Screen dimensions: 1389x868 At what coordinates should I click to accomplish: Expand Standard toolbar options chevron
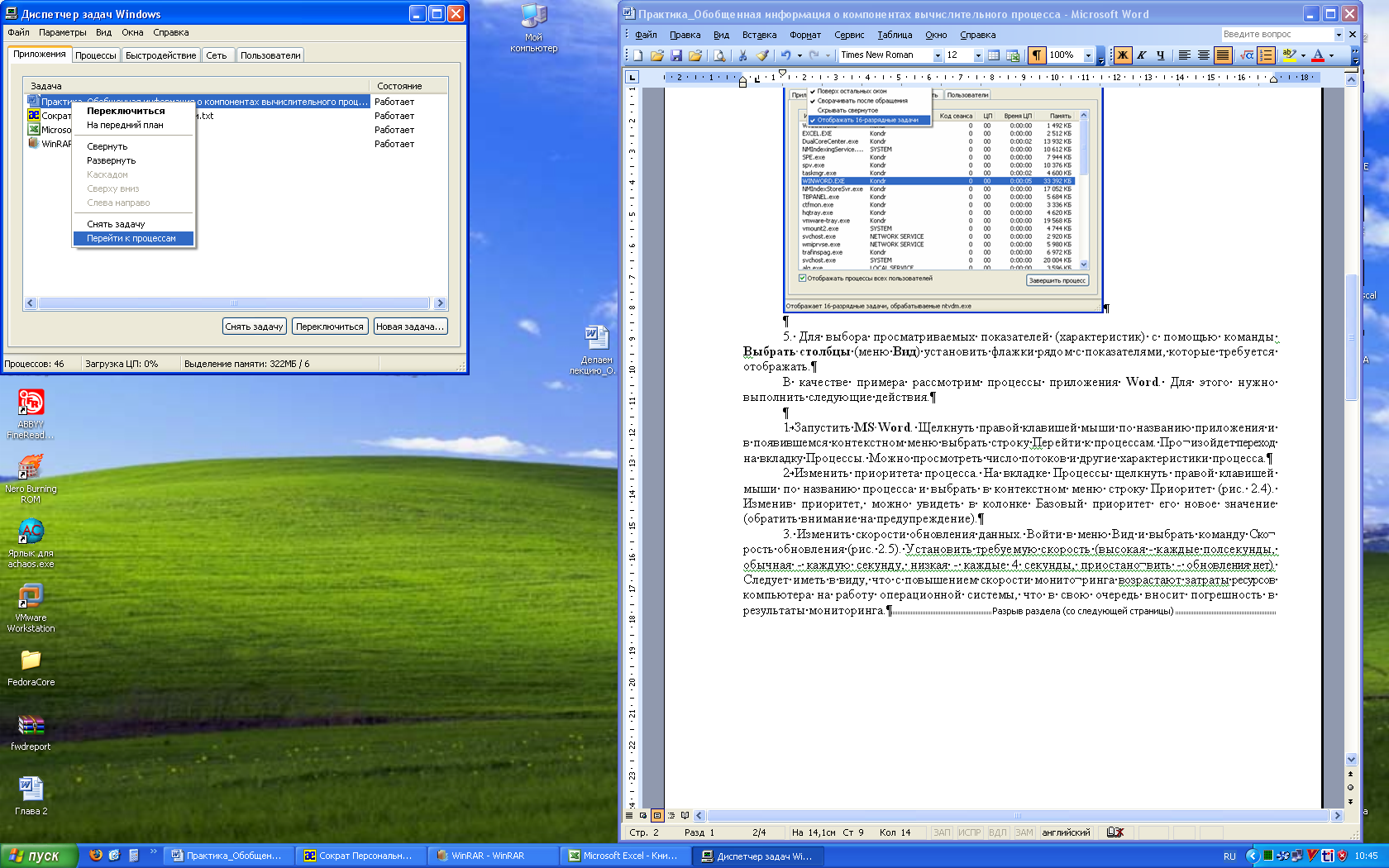(1101, 55)
